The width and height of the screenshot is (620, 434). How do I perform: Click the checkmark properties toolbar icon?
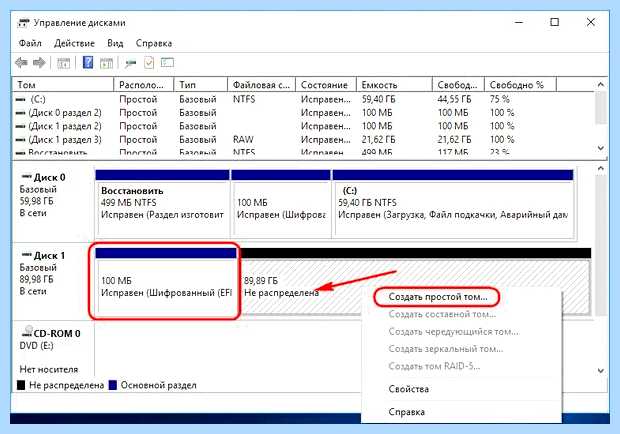[x=149, y=63]
